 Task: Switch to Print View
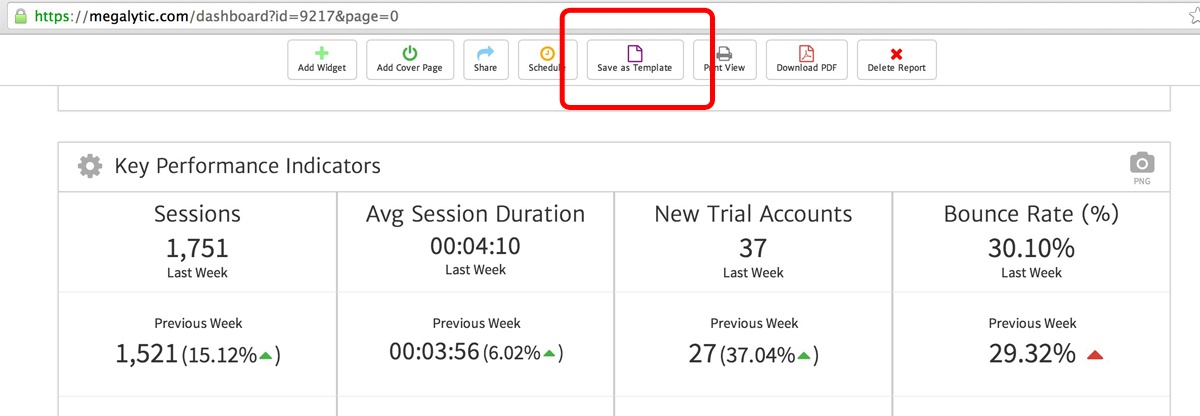tap(724, 60)
